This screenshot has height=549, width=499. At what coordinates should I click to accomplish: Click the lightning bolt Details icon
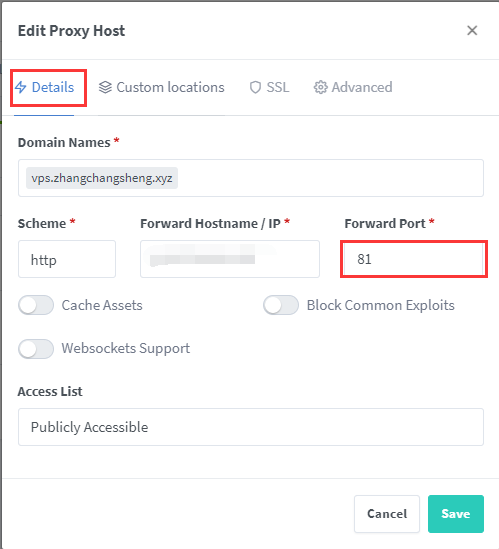[x=21, y=87]
